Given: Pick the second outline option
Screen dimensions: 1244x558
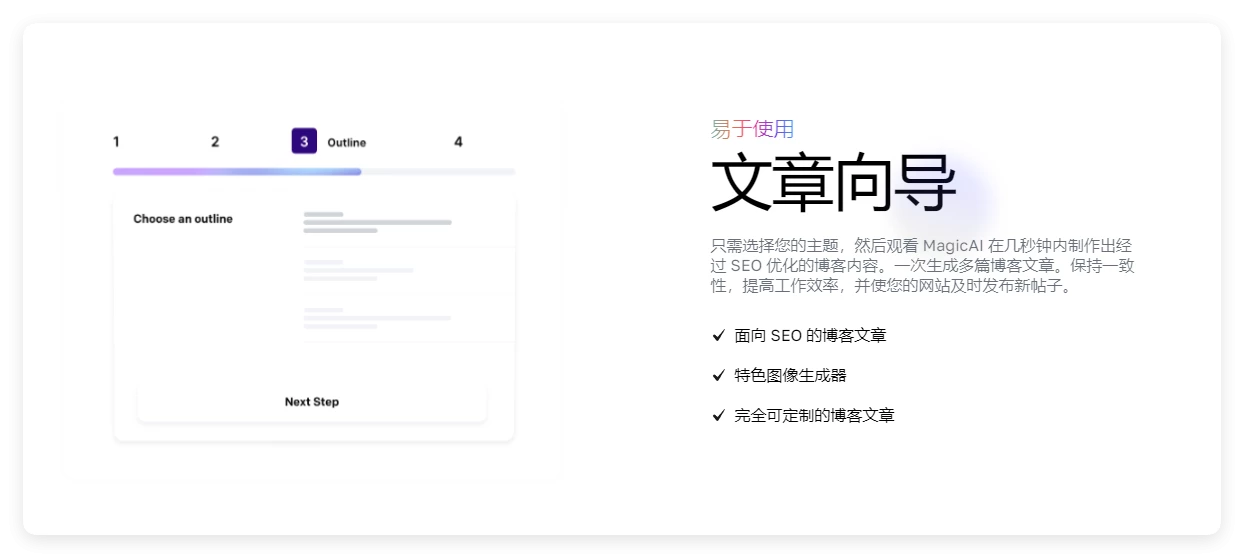Looking at the screenshot, I should (x=408, y=270).
